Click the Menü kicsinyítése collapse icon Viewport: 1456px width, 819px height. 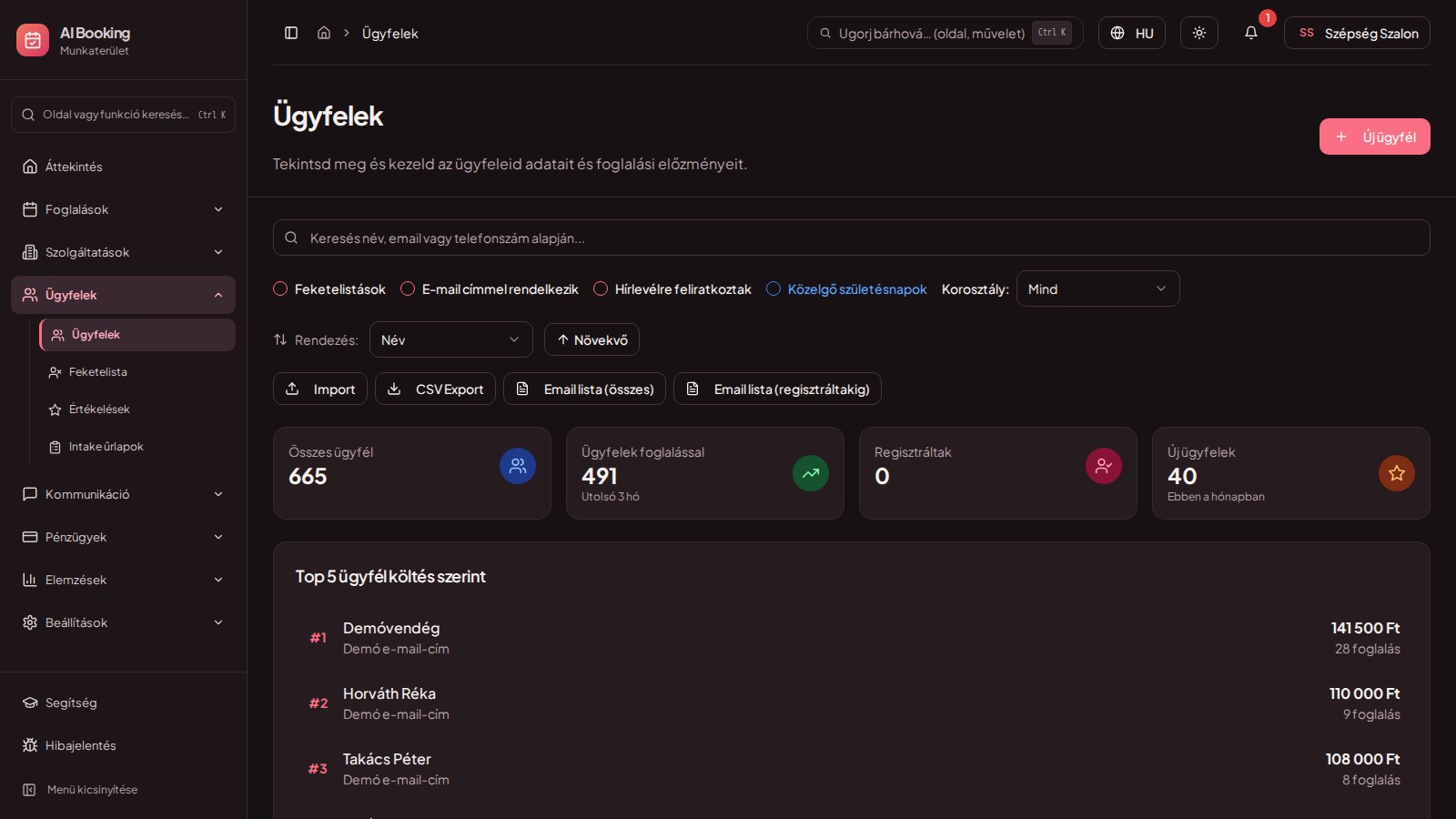pos(29,790)
